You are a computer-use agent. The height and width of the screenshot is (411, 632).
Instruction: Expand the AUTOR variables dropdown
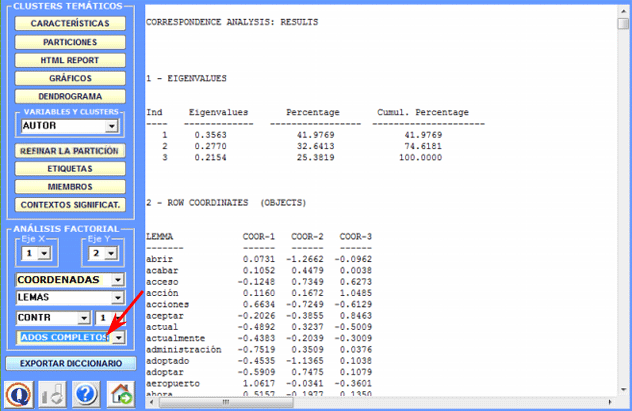pos(112,126)
